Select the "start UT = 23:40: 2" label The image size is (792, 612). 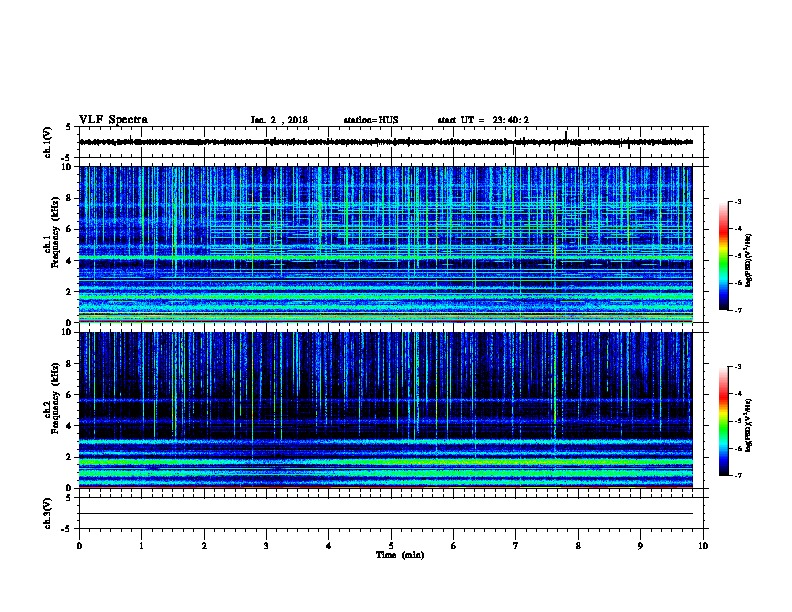point(483,120)
